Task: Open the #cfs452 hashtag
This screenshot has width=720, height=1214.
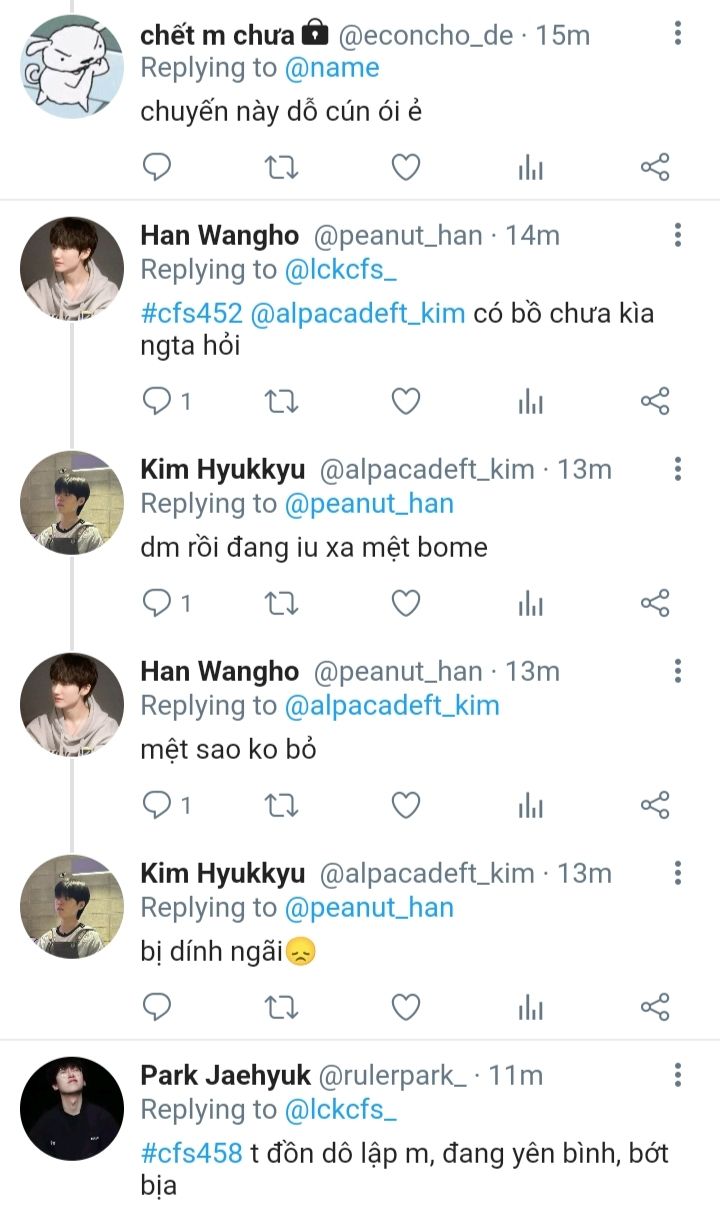Action: (190, 313)
